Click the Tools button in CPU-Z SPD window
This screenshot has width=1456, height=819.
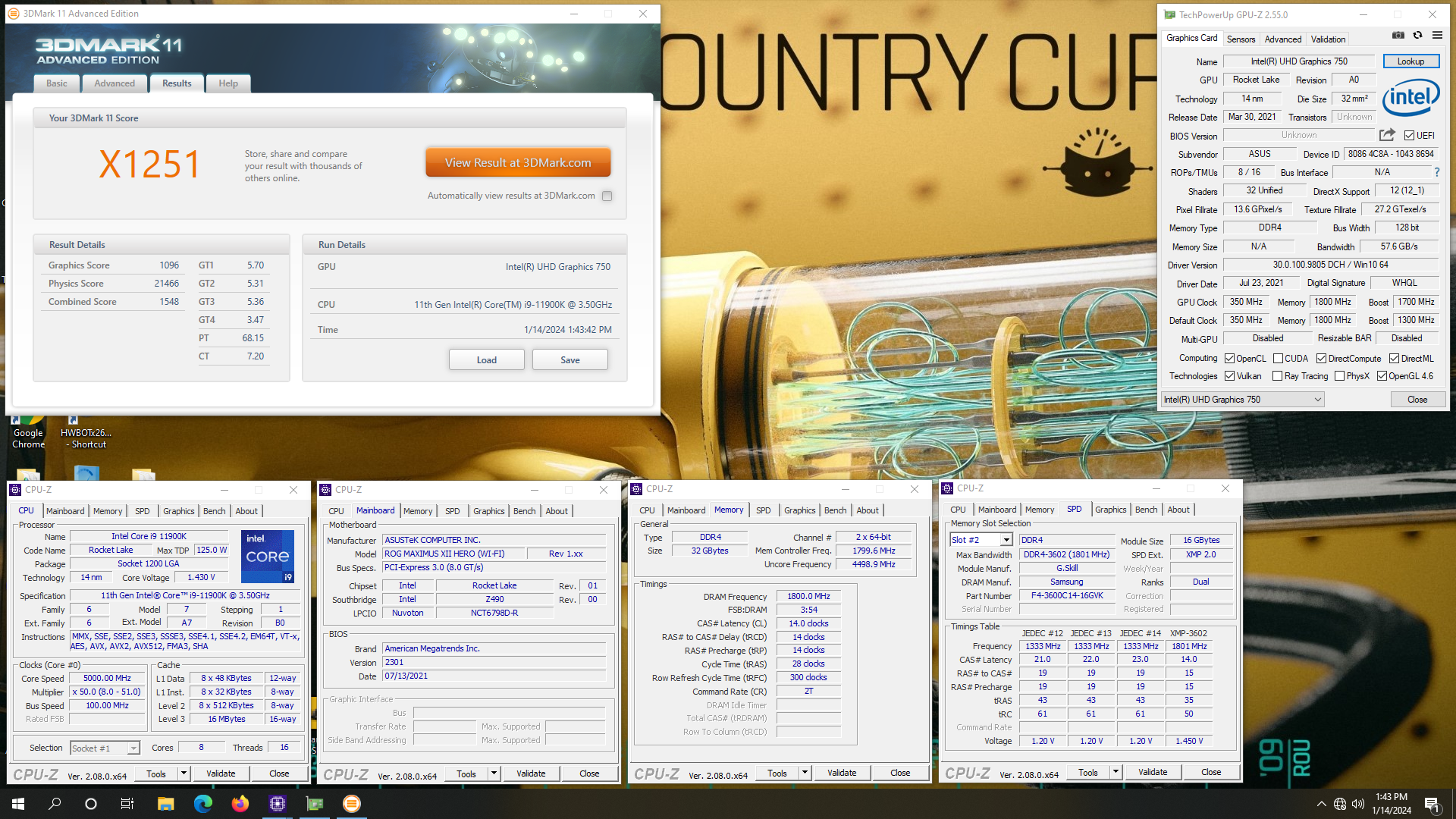click(x=1088, y=772)
